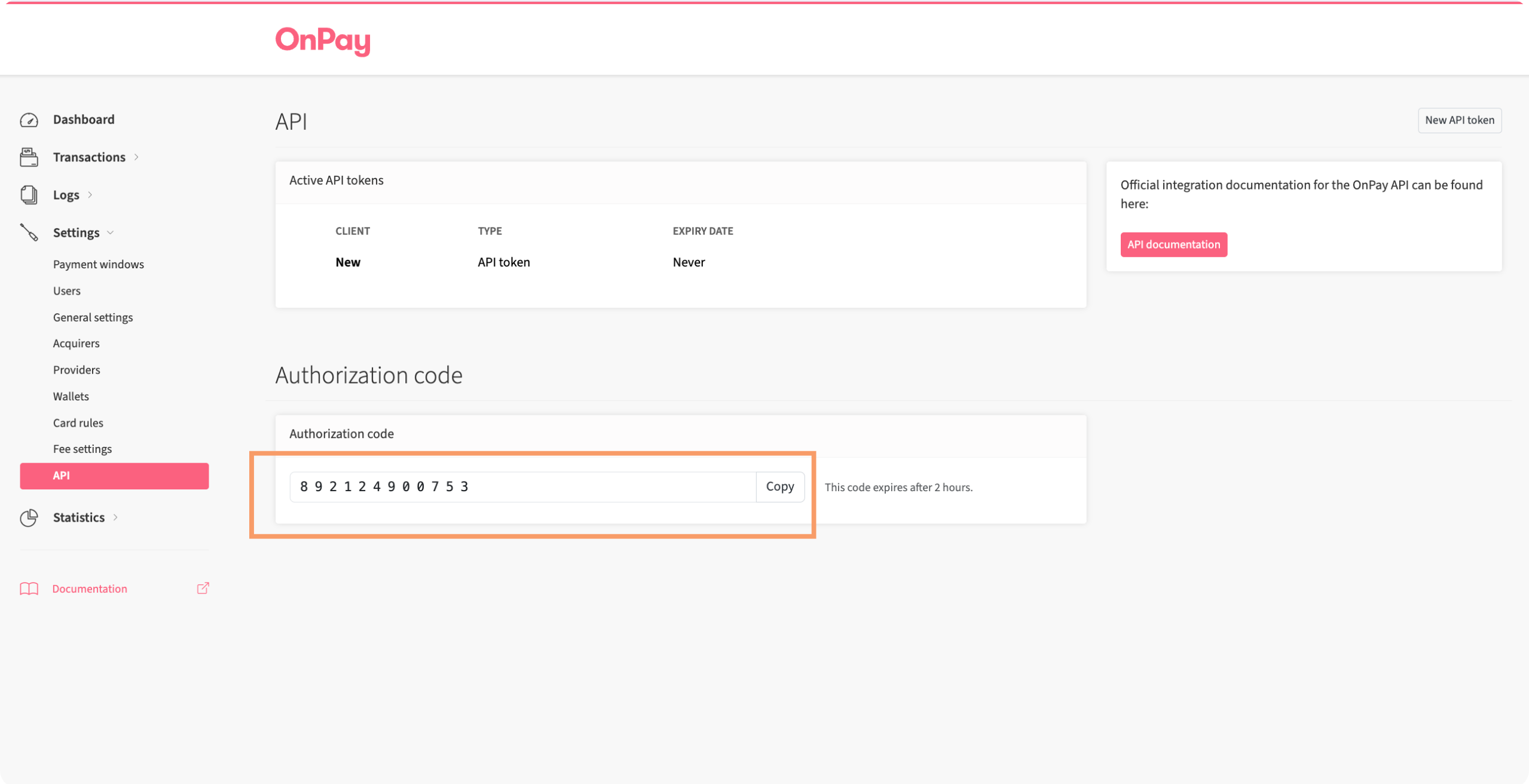
Task: Open the API documentation
Action: pyautogui.click(x=1173, y=244)
